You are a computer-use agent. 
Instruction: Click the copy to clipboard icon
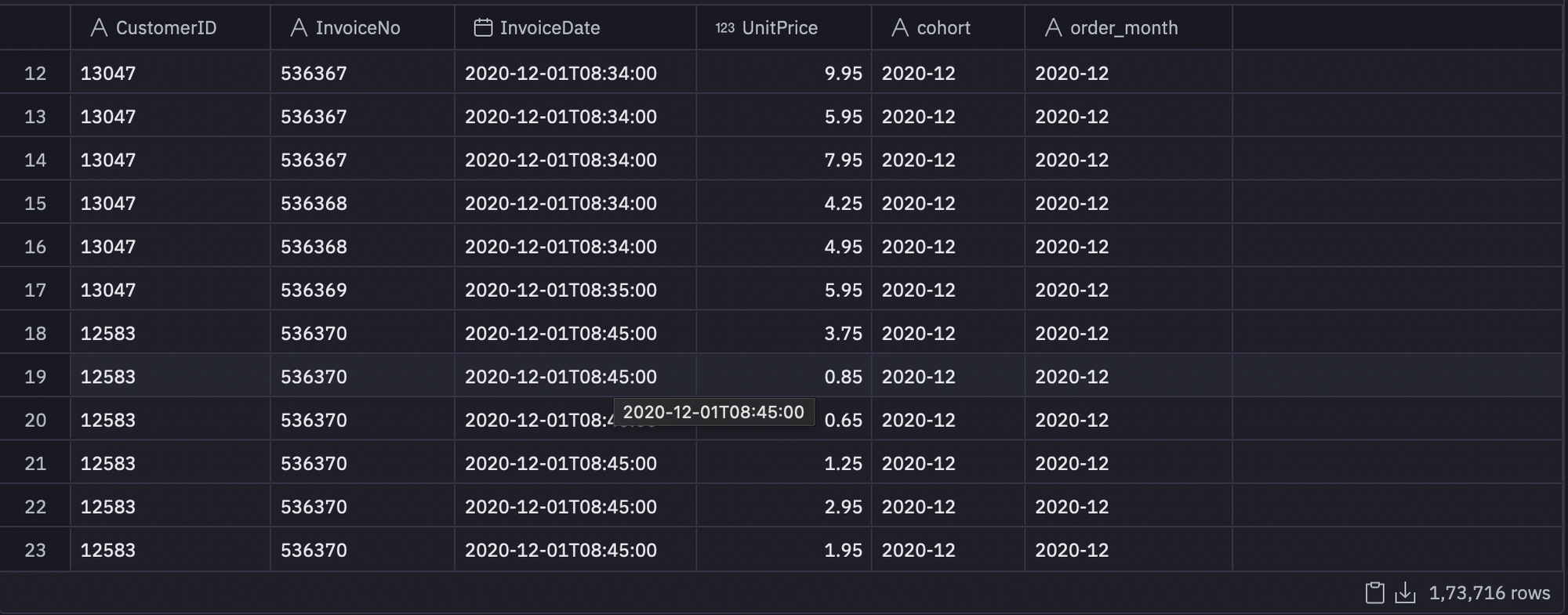[x=1374, y=593]
